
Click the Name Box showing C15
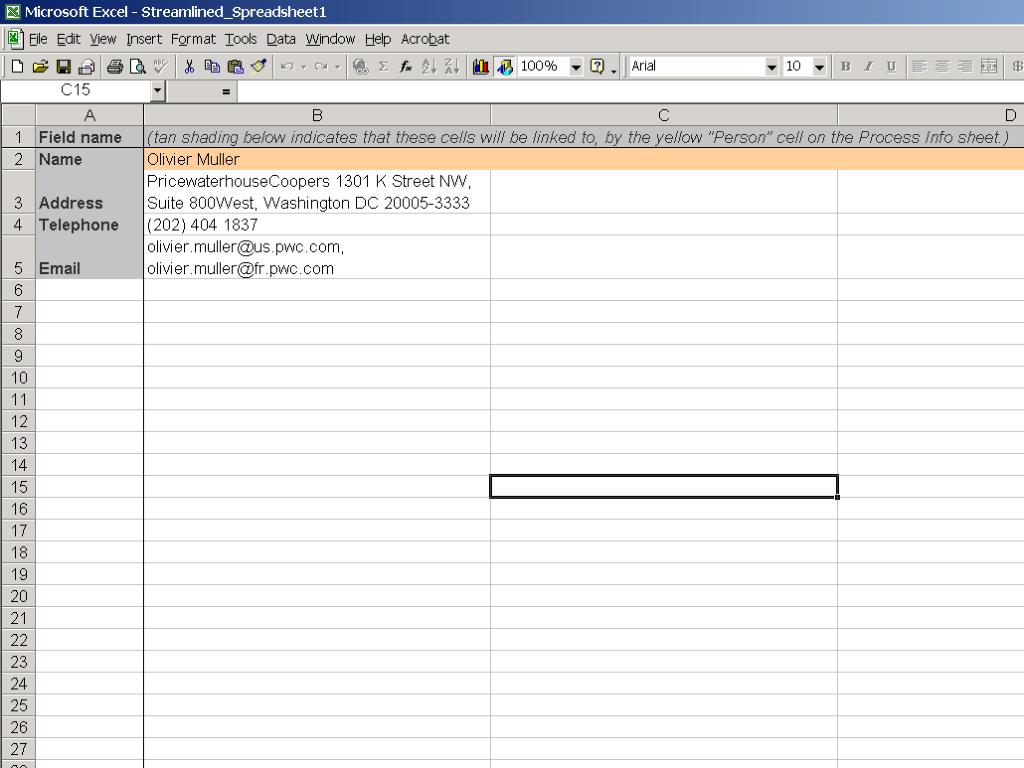point(76,91)
